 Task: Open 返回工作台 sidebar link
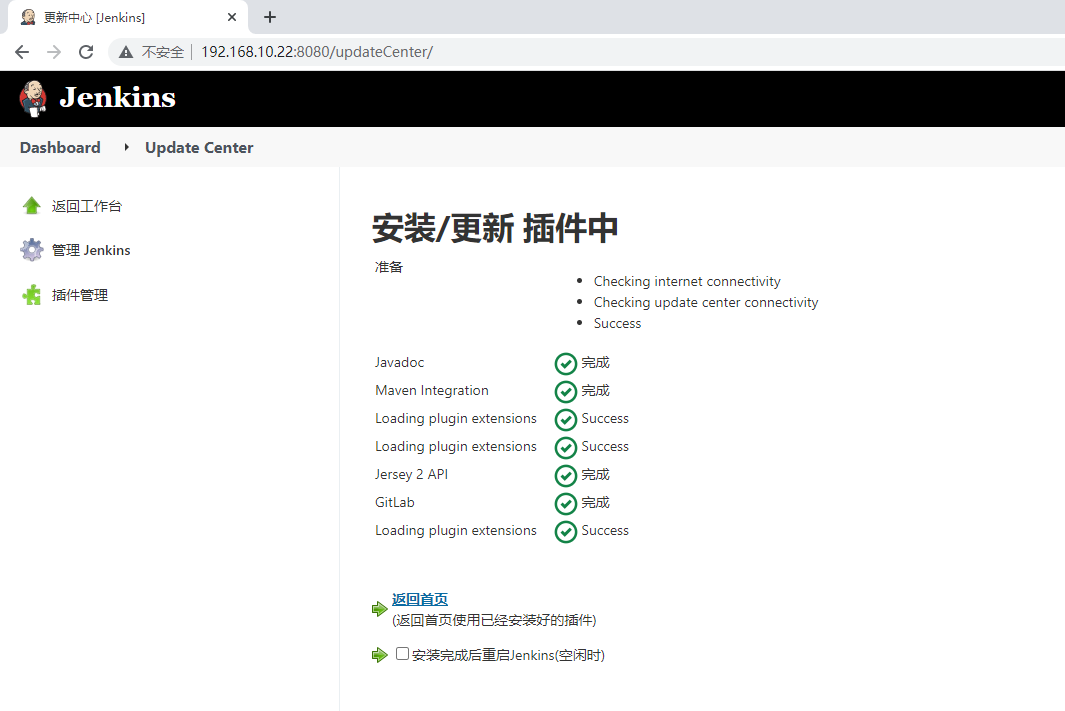coord(87,206)
